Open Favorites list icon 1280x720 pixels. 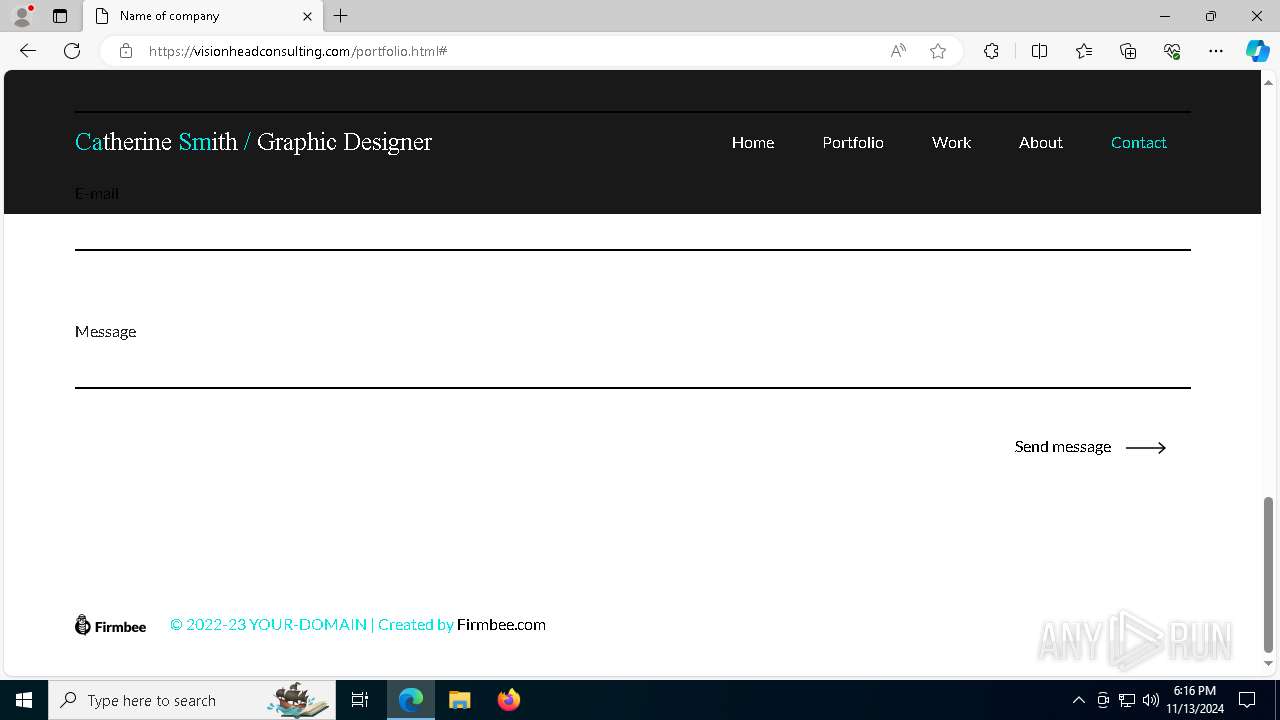coord(1084,51)
